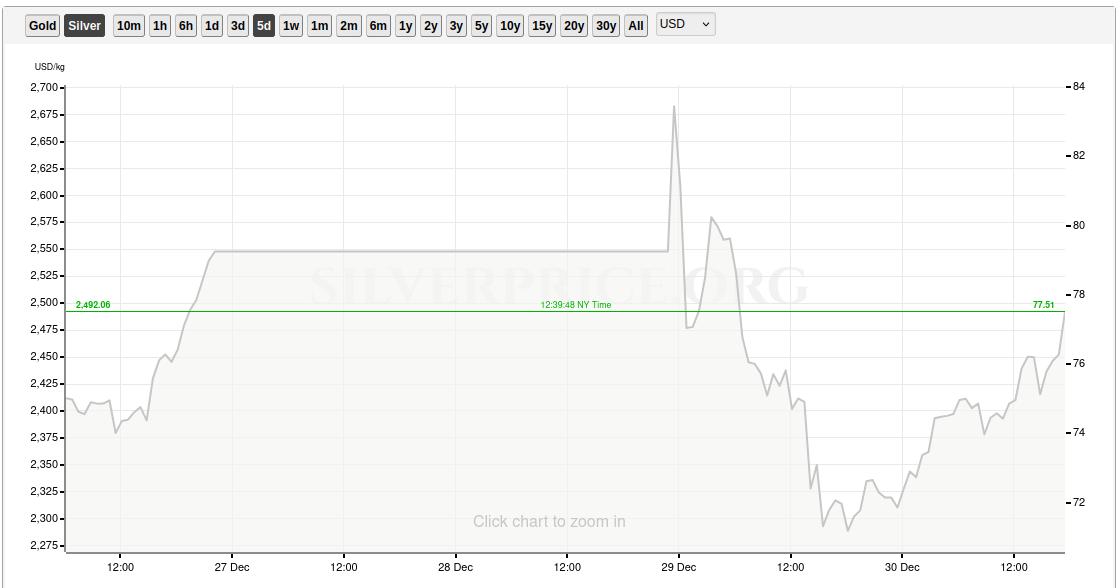
Task: Show the 1w chart range
Action: [291, 26]
